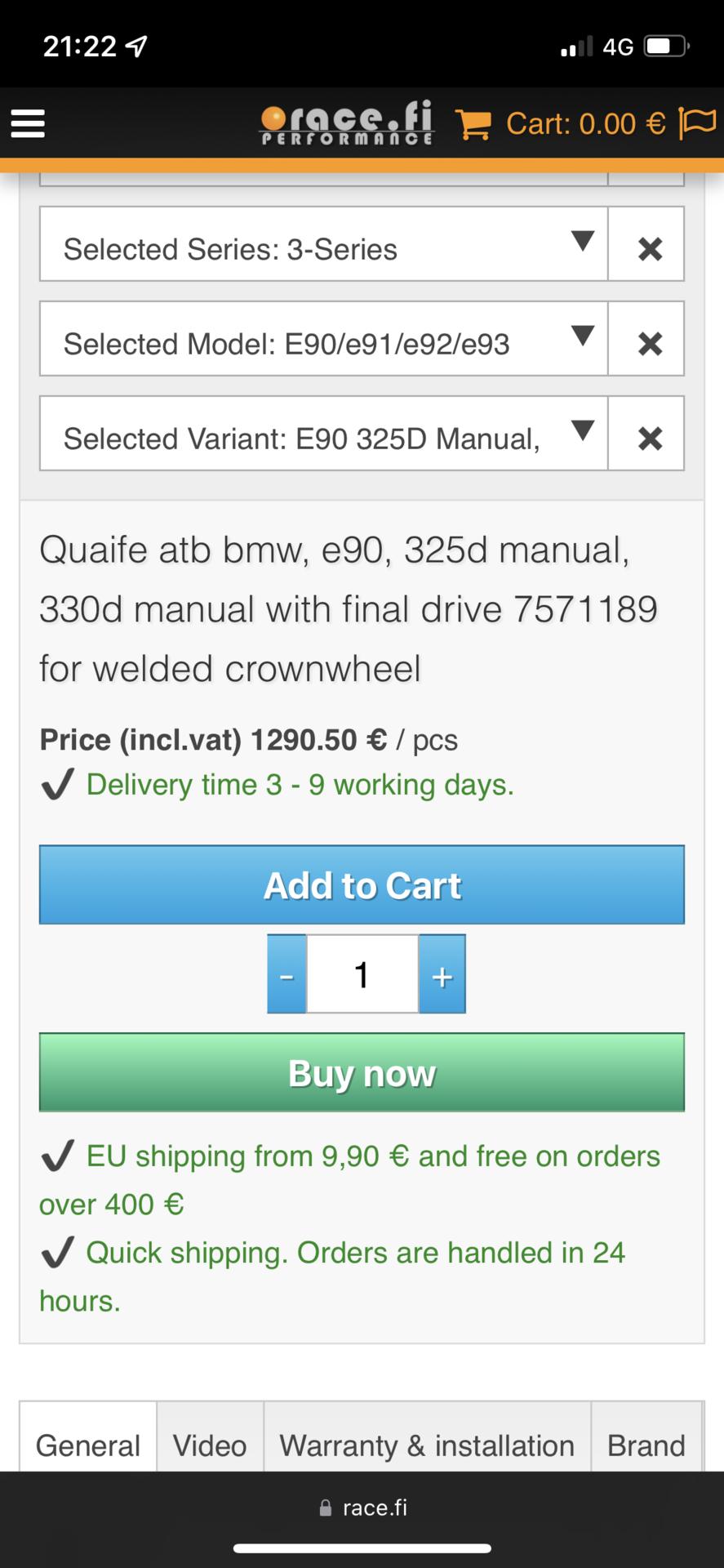Click the green Buy now button
Screen dimensions: 724x1568
(x=362, y=1072)
